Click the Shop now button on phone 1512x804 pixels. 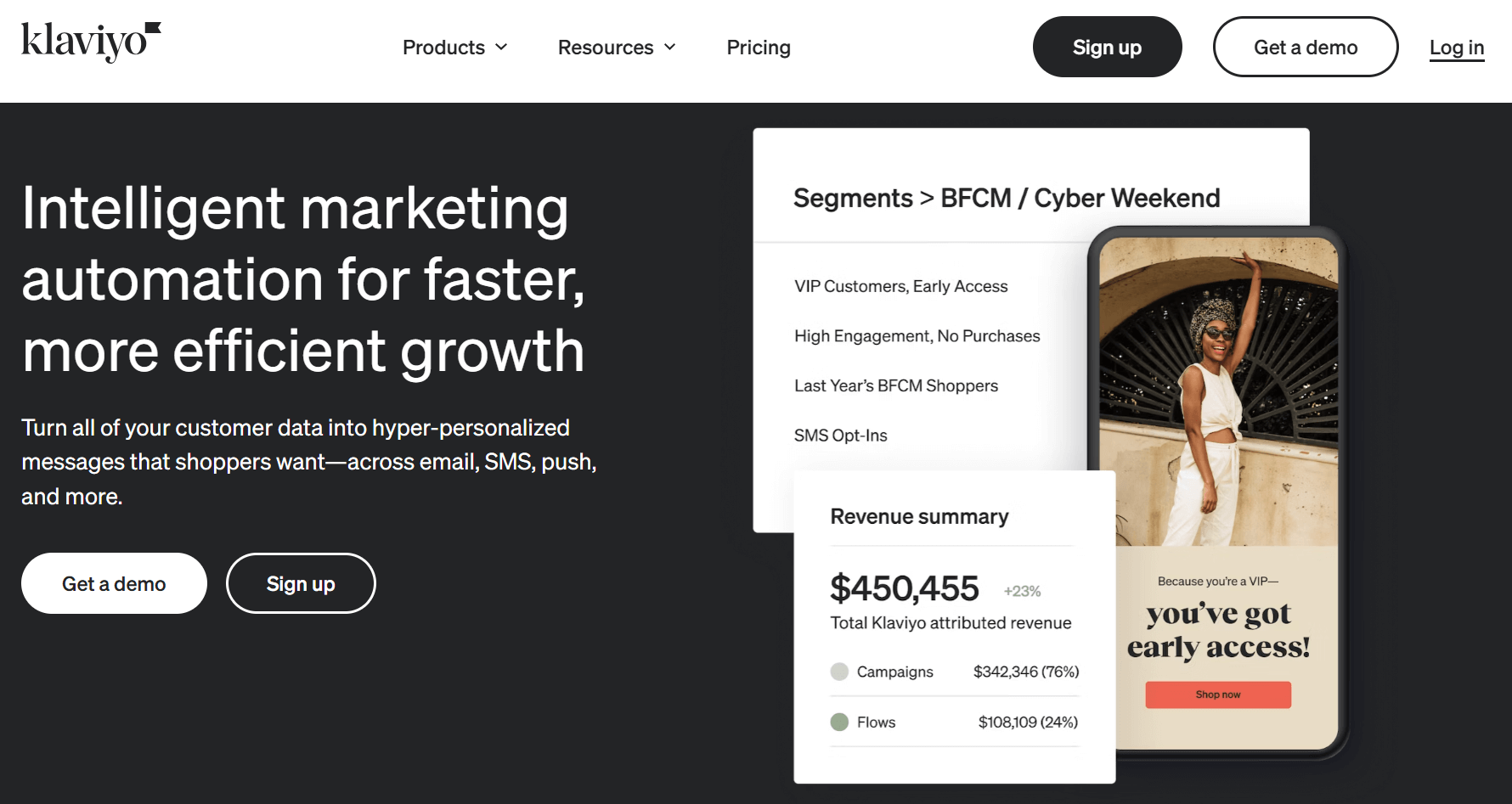coord(1218,694)
